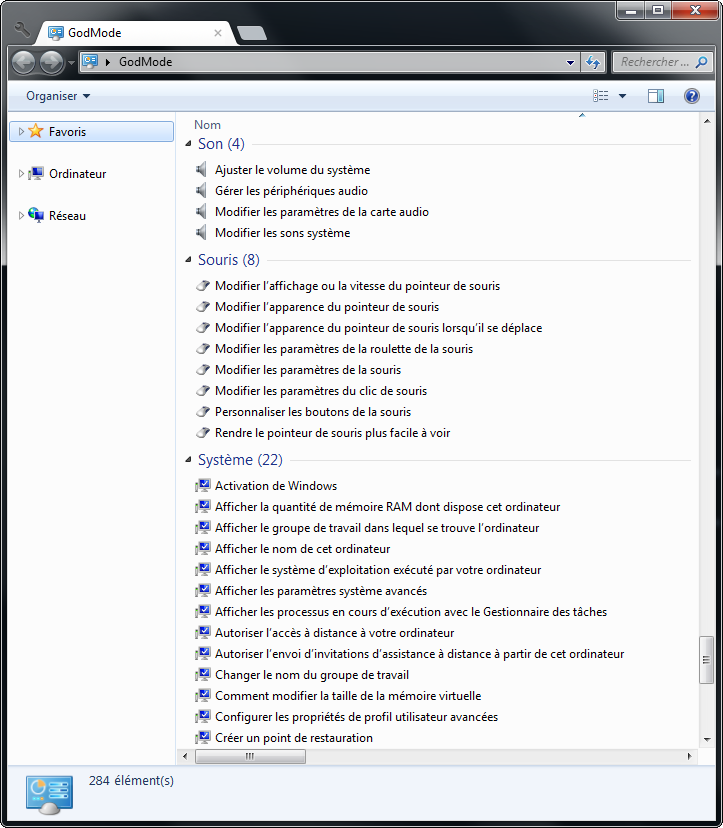Collapse the Souris (8) group
Screen dimensions: 723x828
point(188,261)
